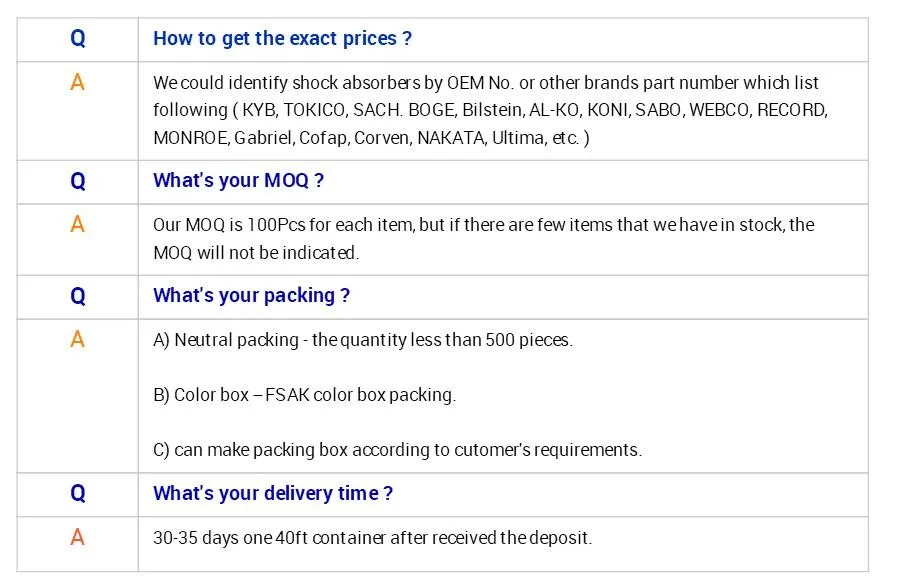Click the "B) Color box – FSAK" option line
This screenshot has height=583, width=911.
click(x=304, y=395)
